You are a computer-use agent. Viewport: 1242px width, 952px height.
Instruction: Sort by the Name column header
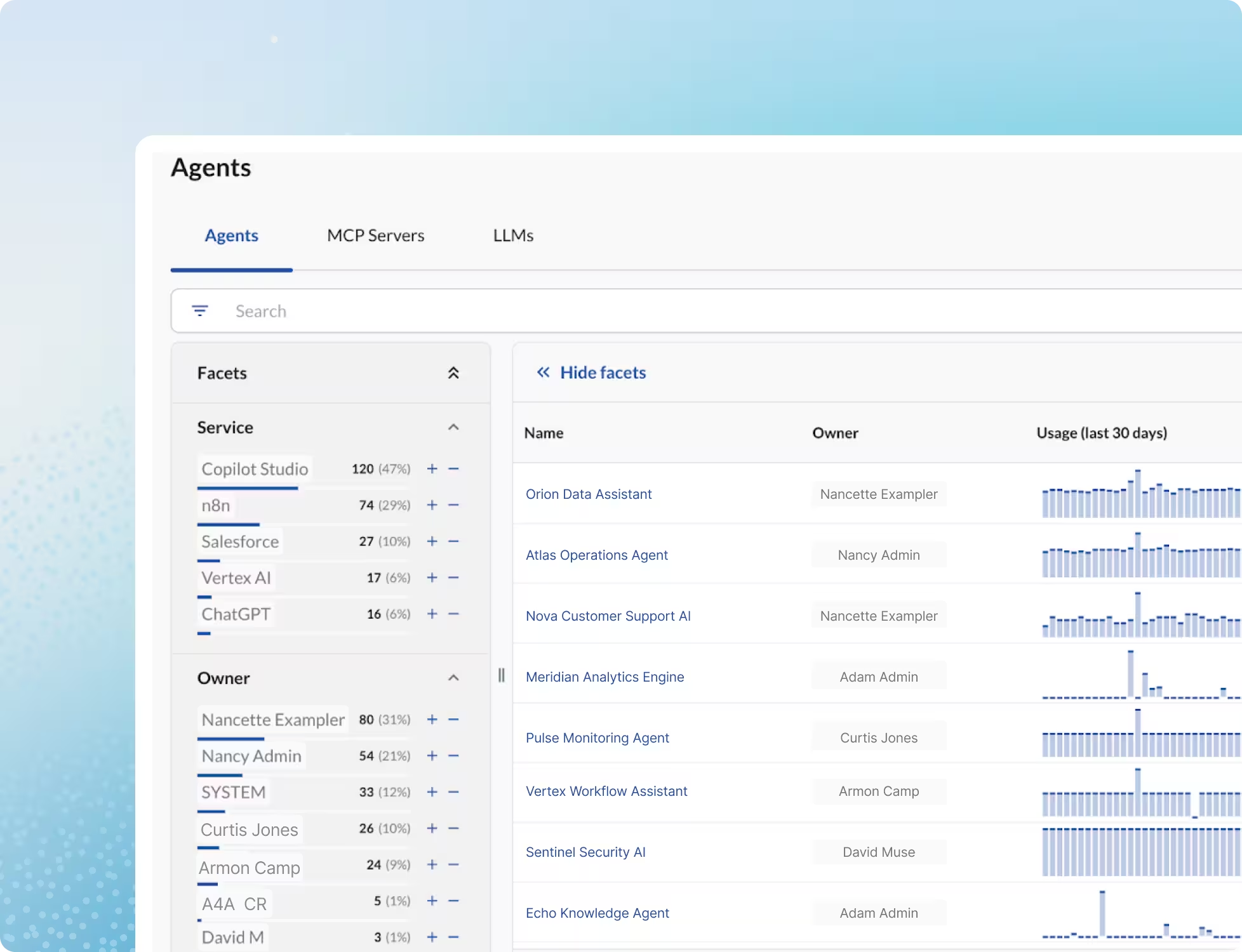(x=544, y=433)
